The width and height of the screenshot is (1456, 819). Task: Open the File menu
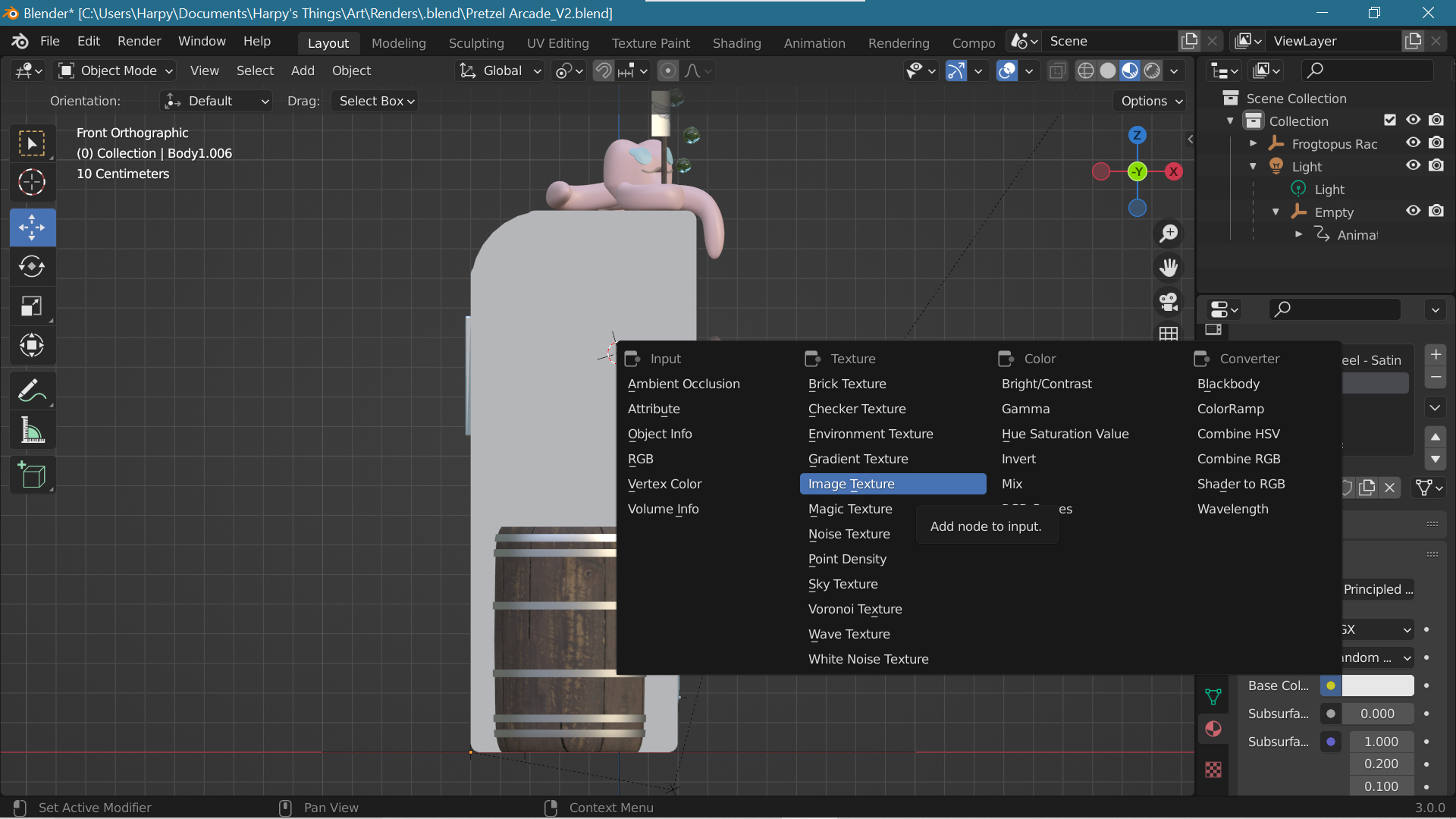coord(50,41)
